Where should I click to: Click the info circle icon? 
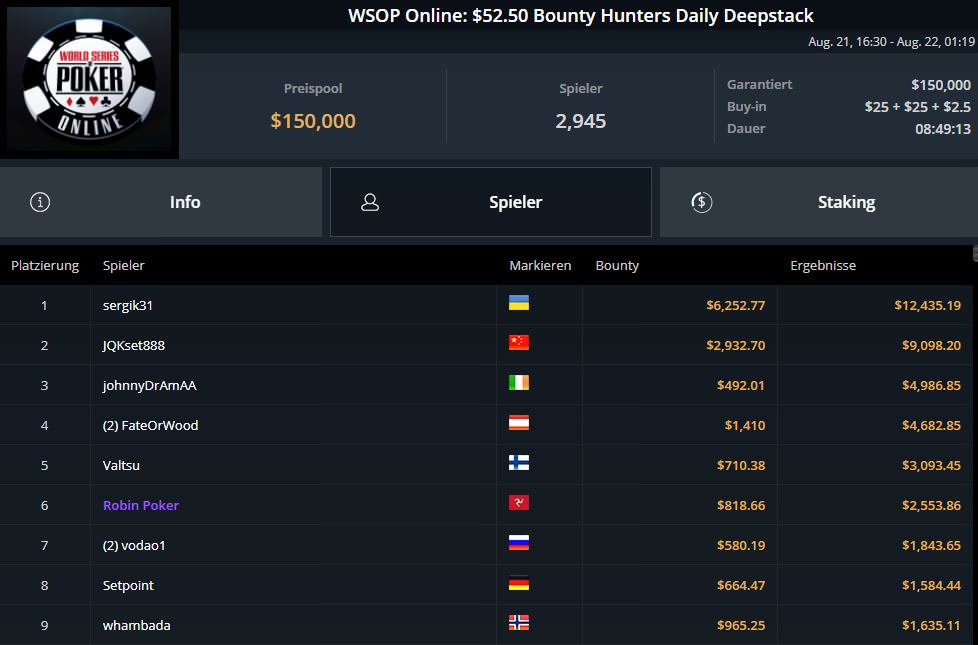tap(40, 202)
